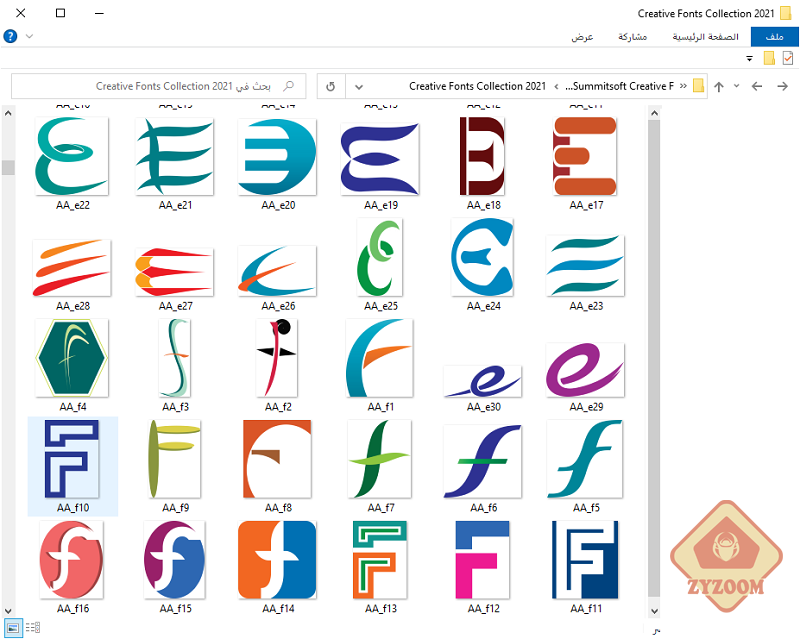Viewport: 800px width, 639px height.
Task: Select the AA_f7 green f thumbnail
Action: point(380,459)
